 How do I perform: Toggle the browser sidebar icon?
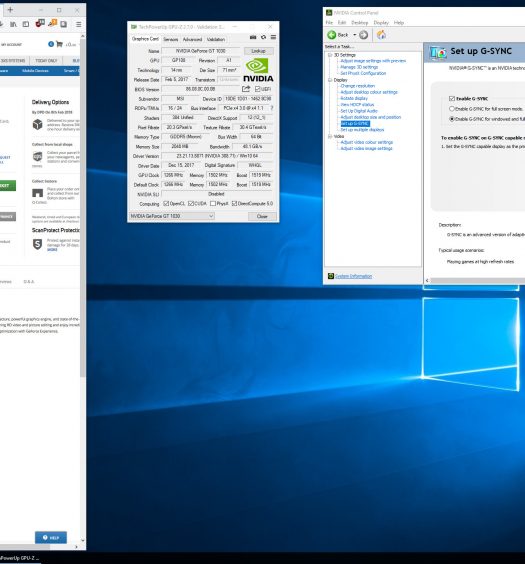click(26, 24)
